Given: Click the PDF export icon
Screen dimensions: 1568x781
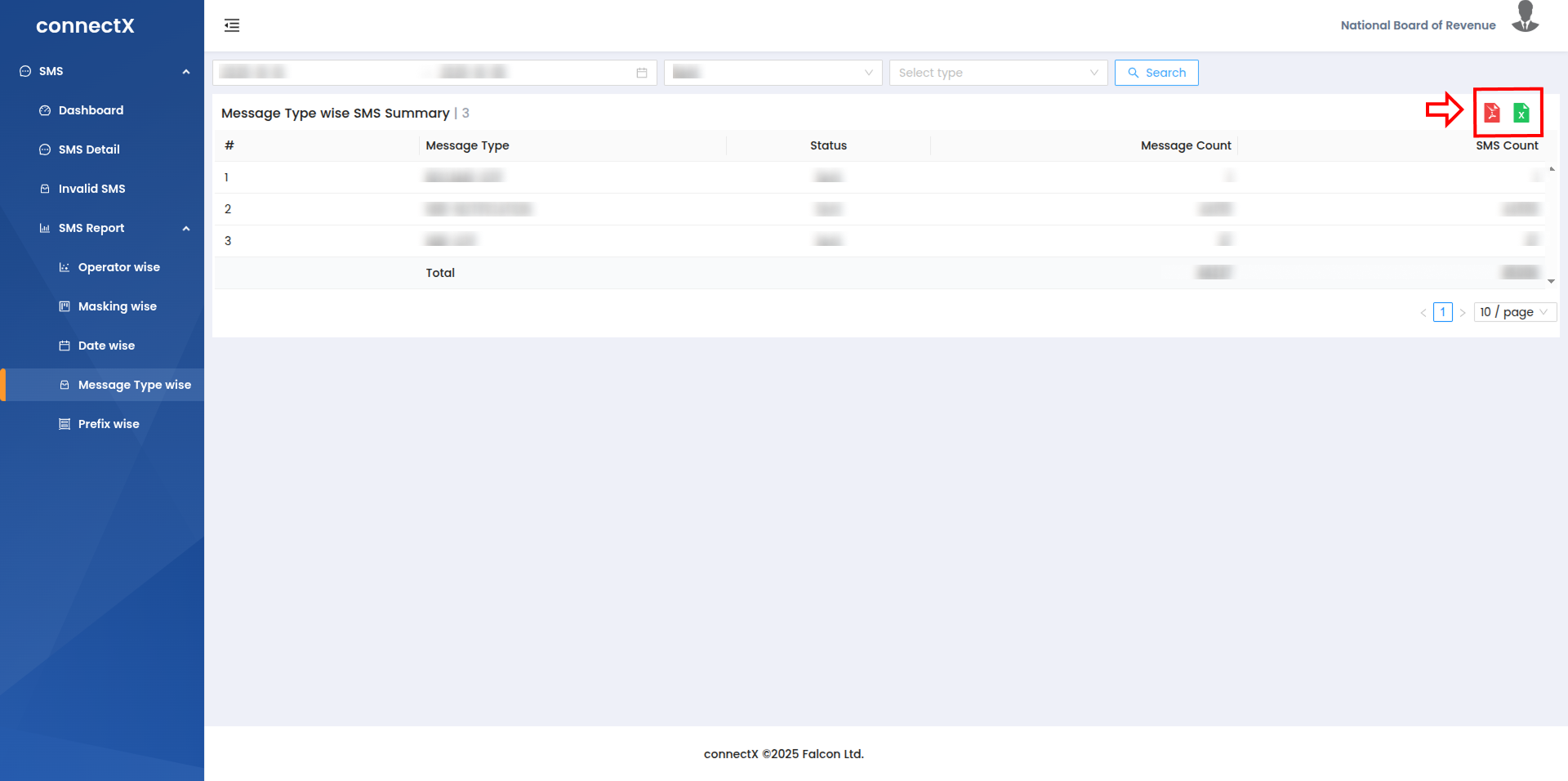Looking at the screenshot, I should 1491,113.
